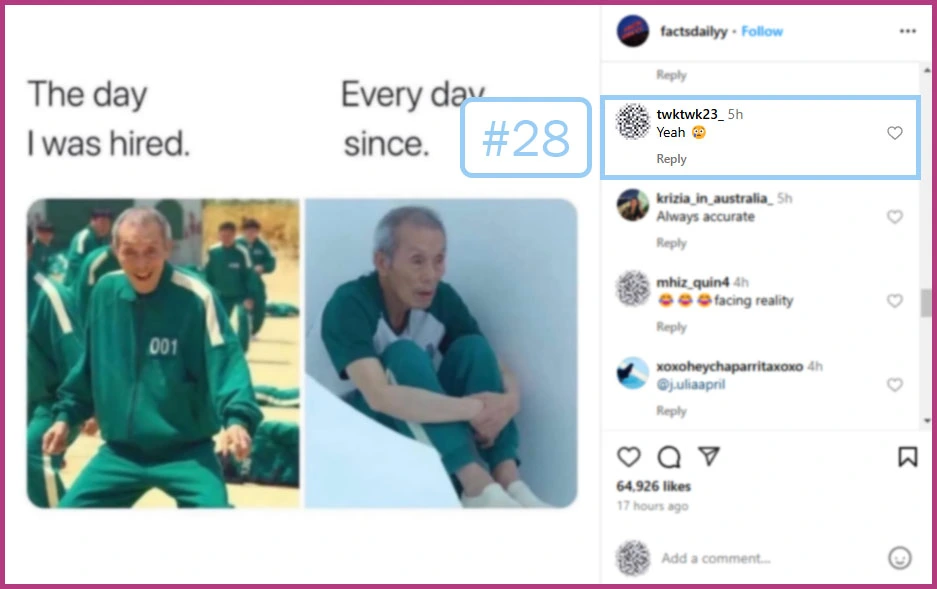The width and height of the screenshot is (937, 589).
Task: Like the post with the heart icon
Action: point(628,457)
